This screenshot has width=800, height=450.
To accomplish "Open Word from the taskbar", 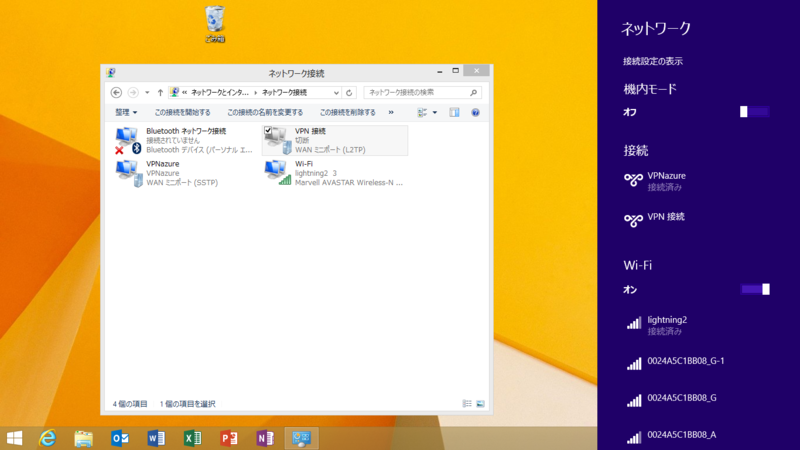I will point(156,438).
